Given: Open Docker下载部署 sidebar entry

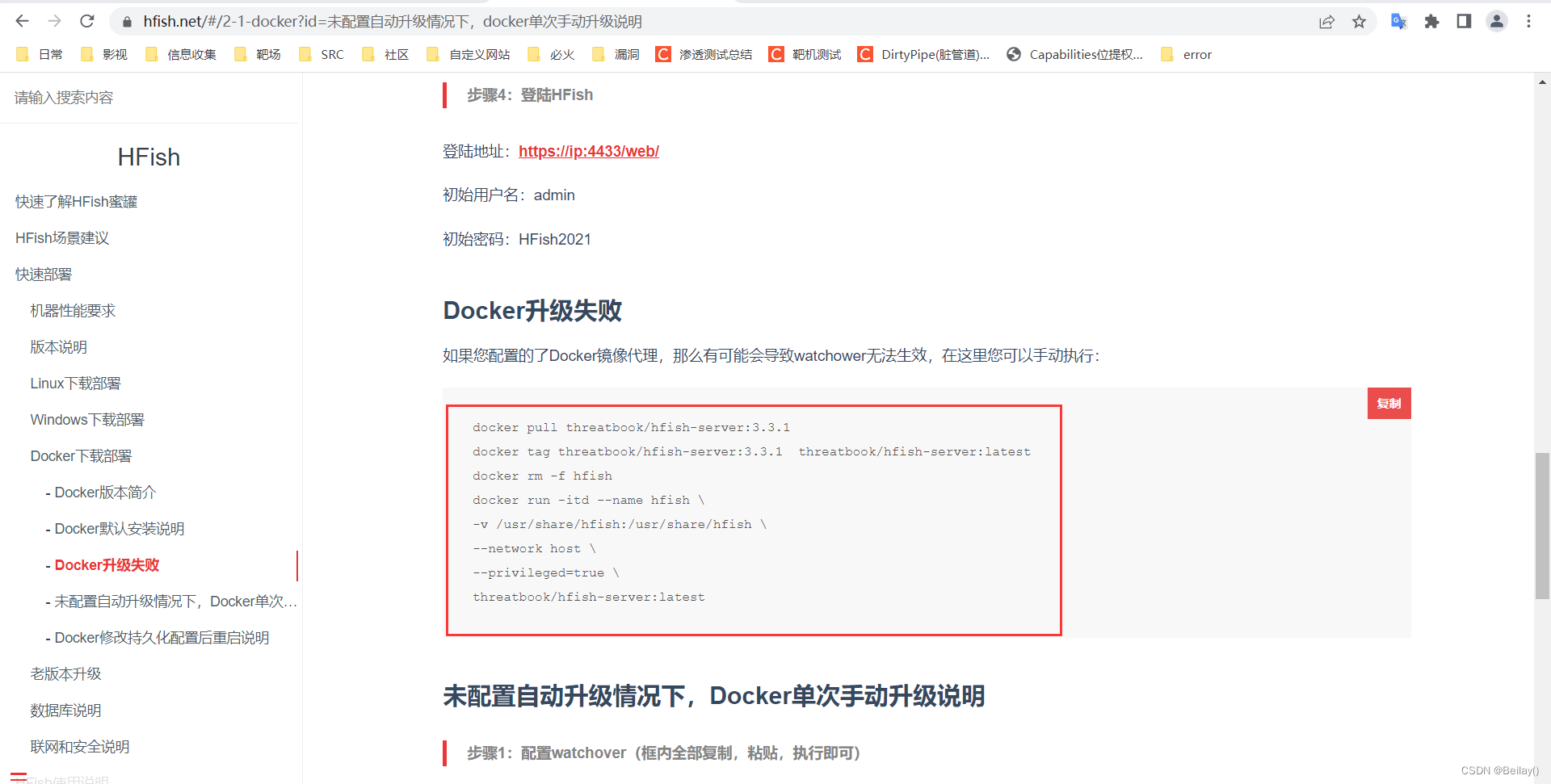Looking at the screenshot, I should click(x=81, y=456).
